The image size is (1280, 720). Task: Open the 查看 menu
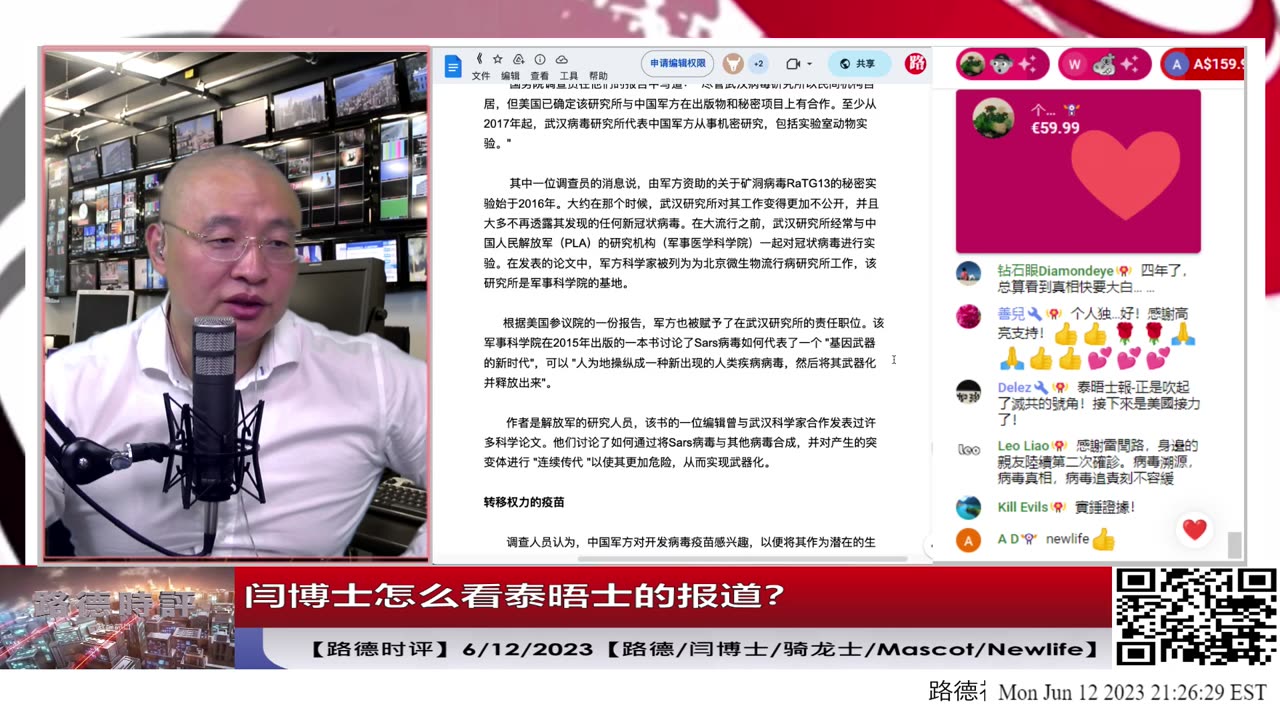click(x=539, y=76)
